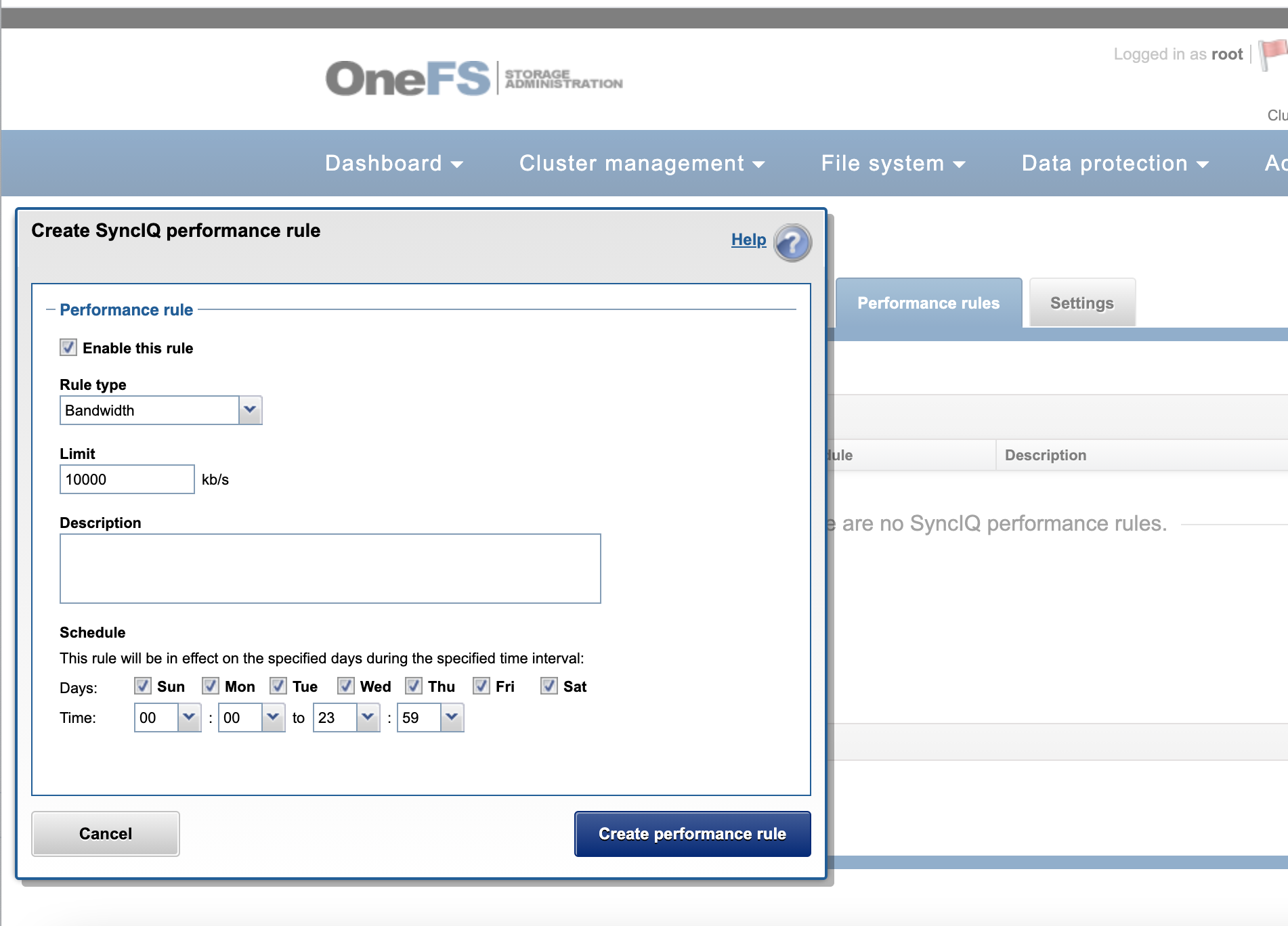Image resolution: width=1288 pixels, height=926 pixels.
Task: Open the start hour 00 dropdown
Action: (167, 718)
